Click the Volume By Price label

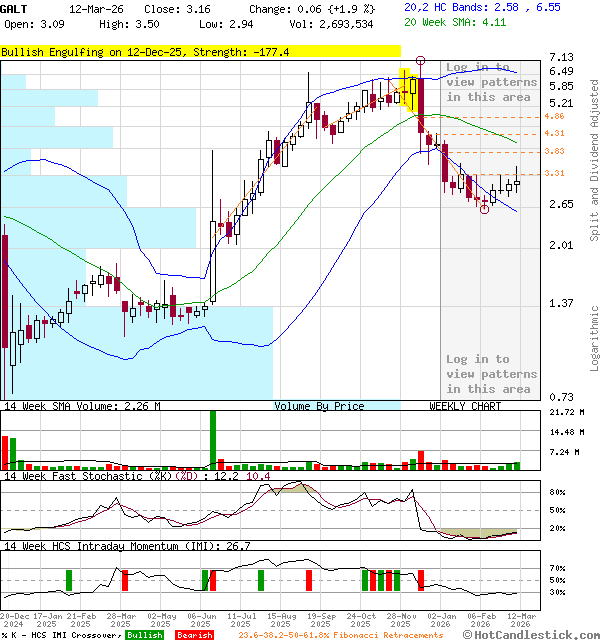[x=319, y=406]
